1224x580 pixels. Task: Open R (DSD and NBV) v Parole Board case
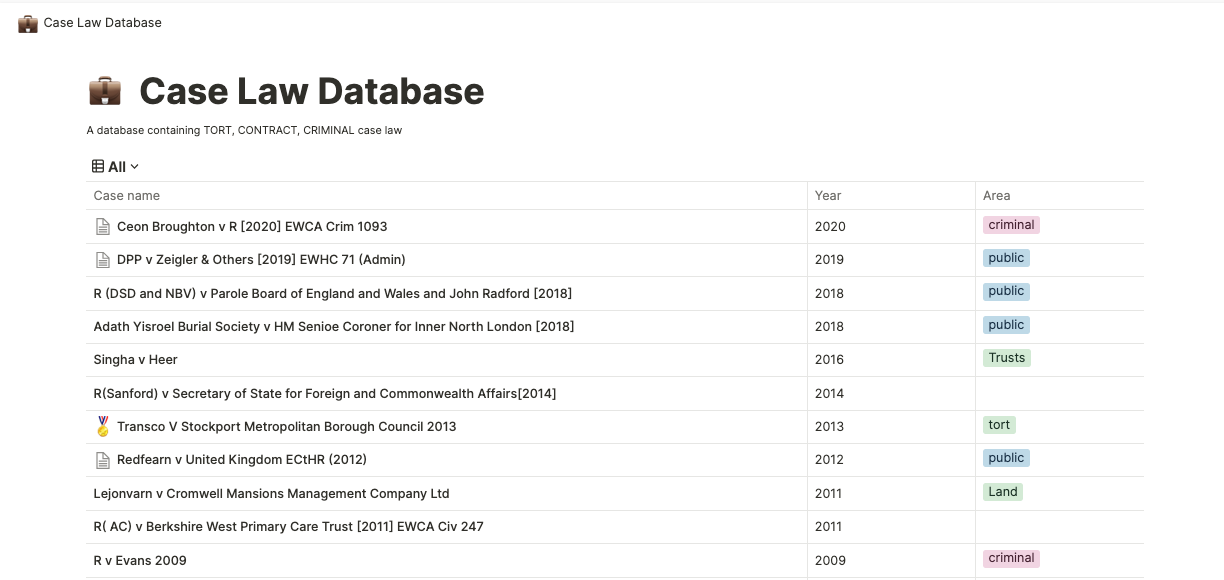(x=333, y=293)
